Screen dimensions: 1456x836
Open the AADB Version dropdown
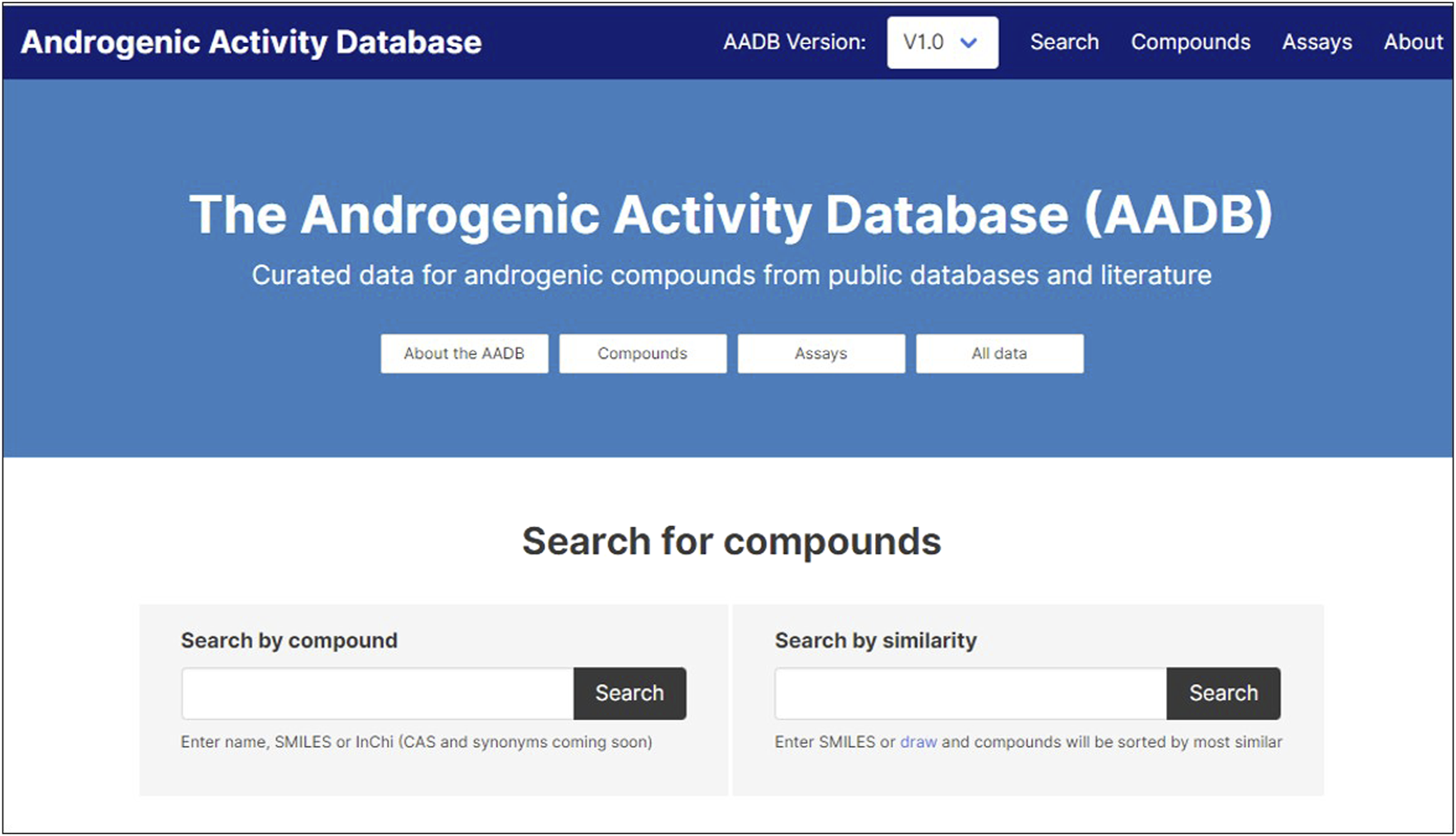click(942, 42)
